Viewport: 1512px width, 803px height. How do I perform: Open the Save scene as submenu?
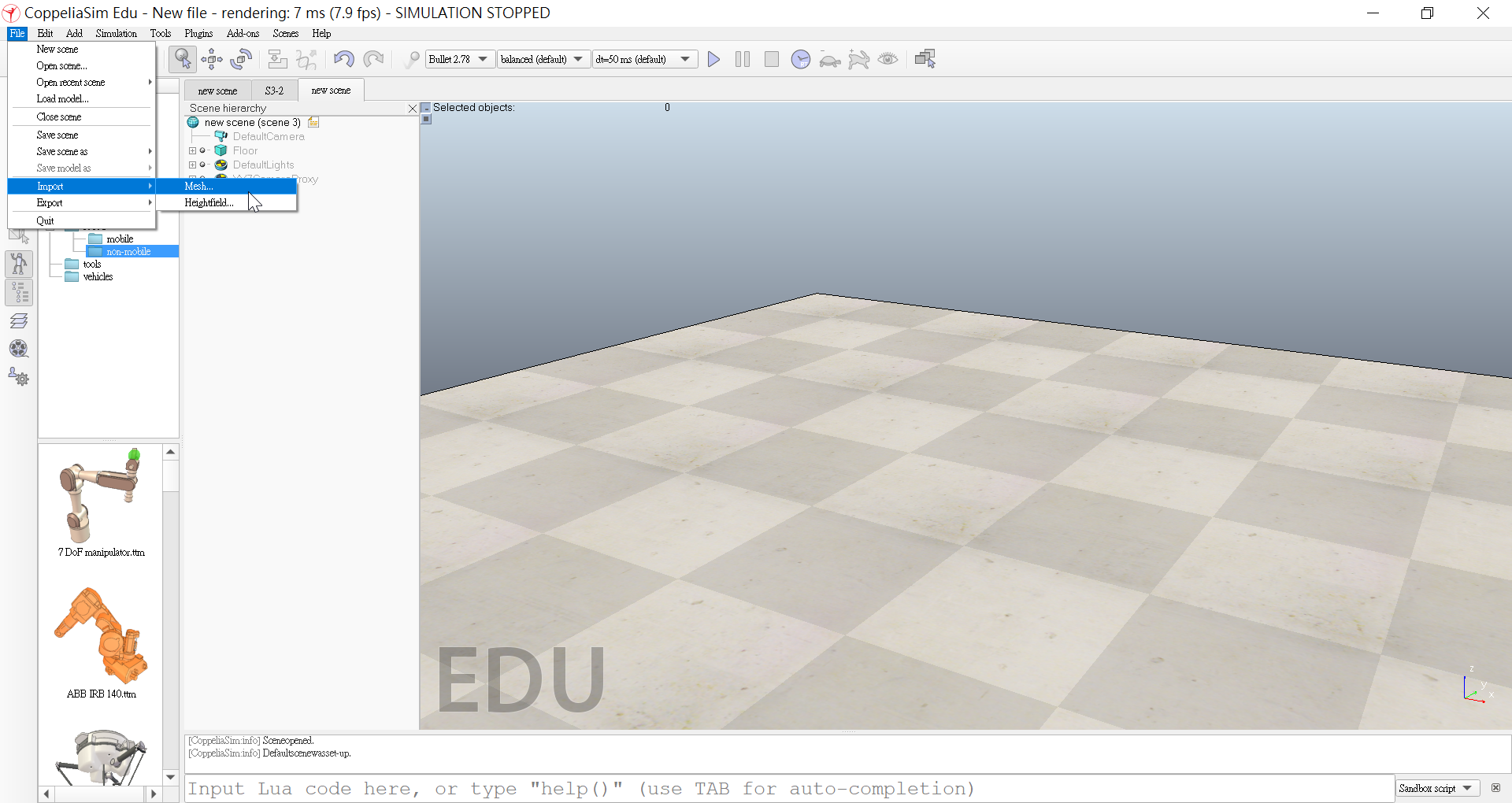(82, 151)
